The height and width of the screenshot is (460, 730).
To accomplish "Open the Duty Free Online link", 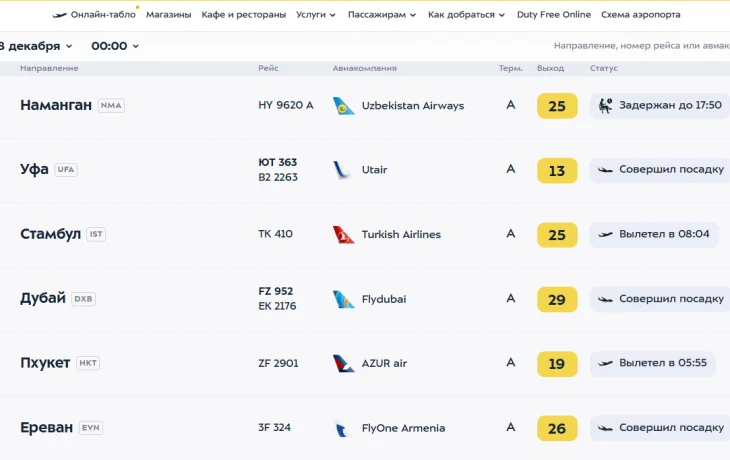I will point(553,15).
